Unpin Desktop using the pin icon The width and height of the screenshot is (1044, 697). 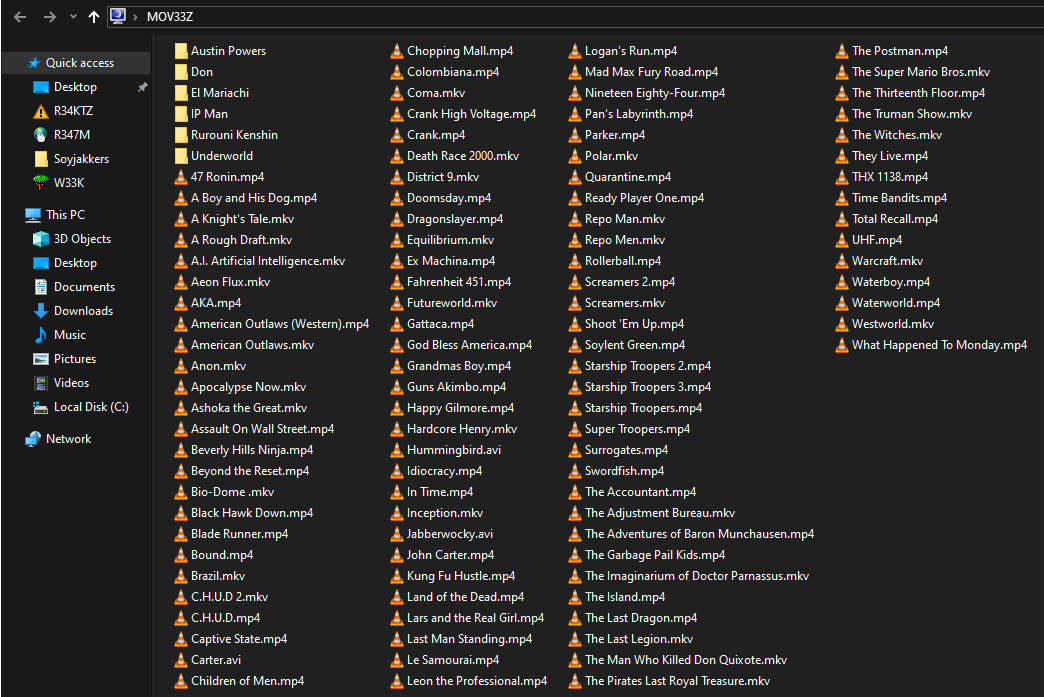point(142,87)
